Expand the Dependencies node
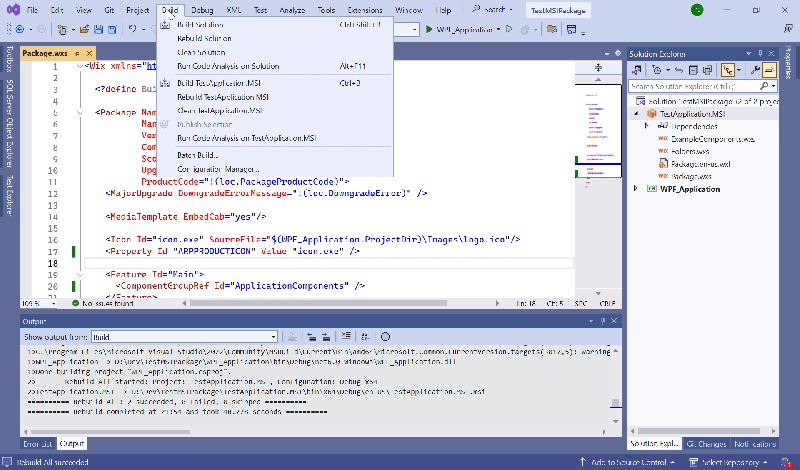The image size is (800, 470). [x=646, y=126]
